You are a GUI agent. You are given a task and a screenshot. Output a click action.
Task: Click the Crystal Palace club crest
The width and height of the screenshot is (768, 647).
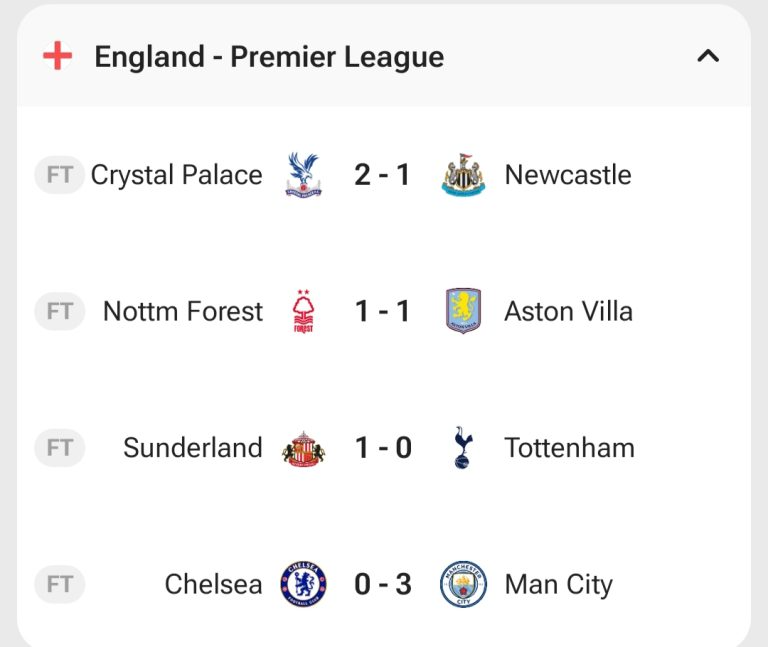click(x=302, y=175)
